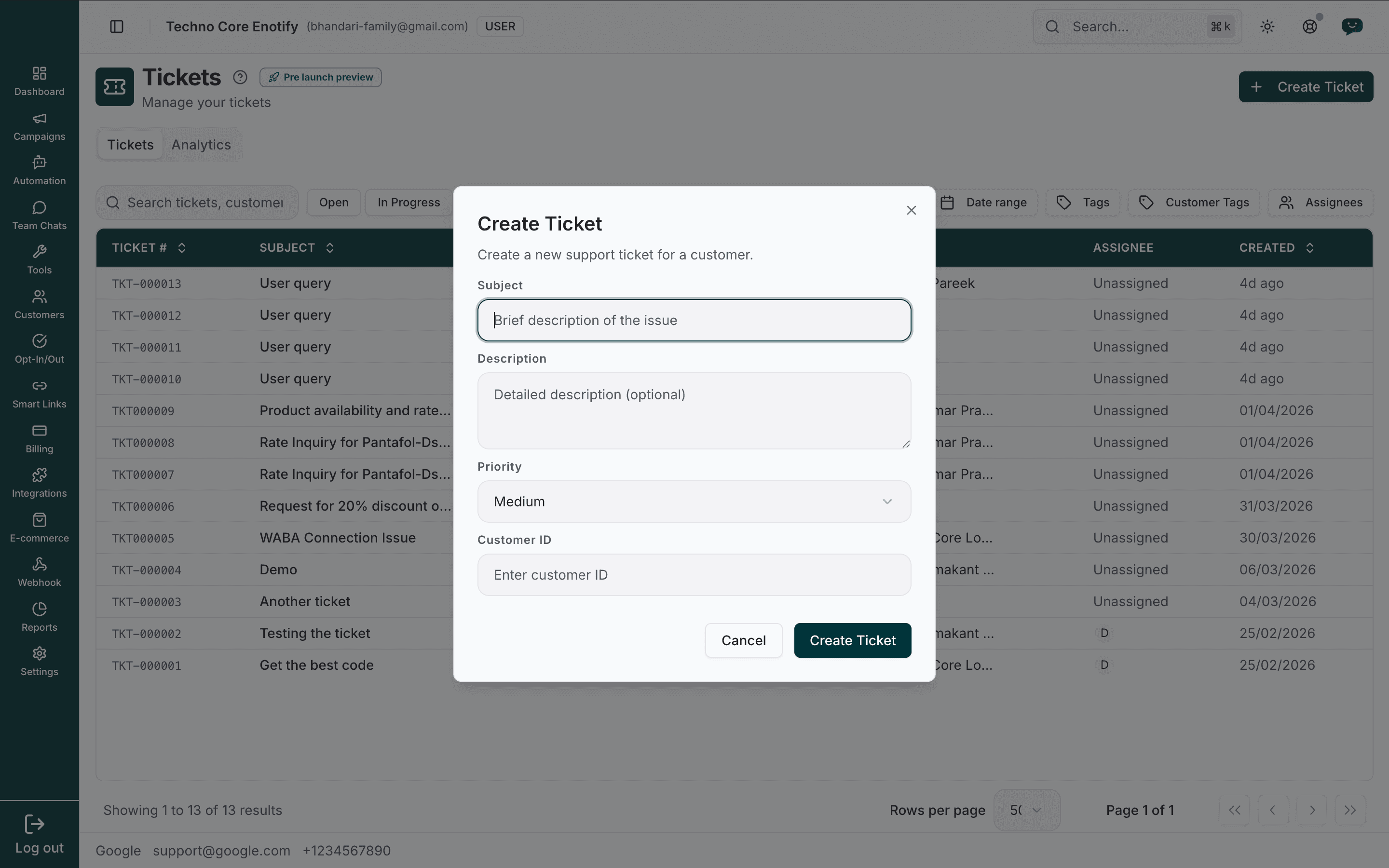Open the Tools section

39,260
